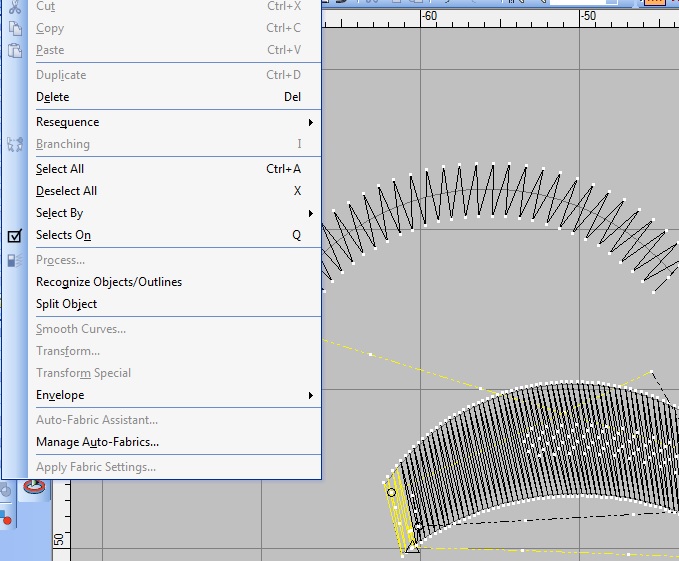Click the 50 mark on the vertical ruler
Screen dimensions: 679x561
tap(58, 539)
